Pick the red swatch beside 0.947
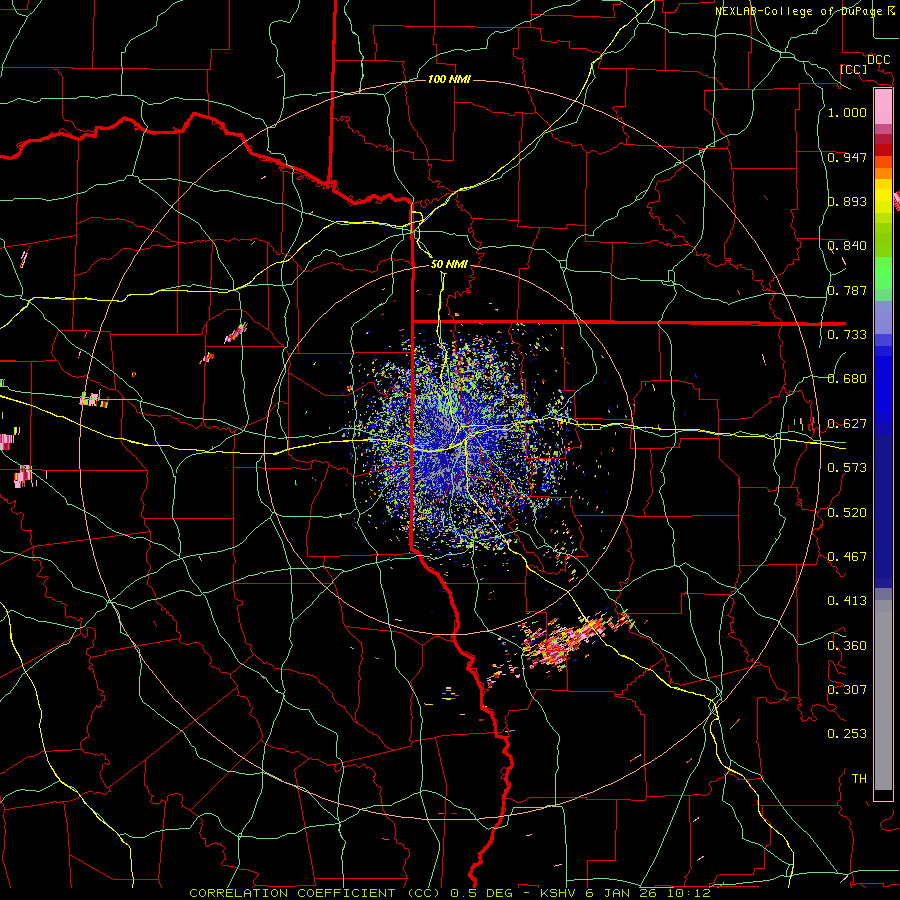The width and height of the screenshot is (900, 900). point(883,150)
